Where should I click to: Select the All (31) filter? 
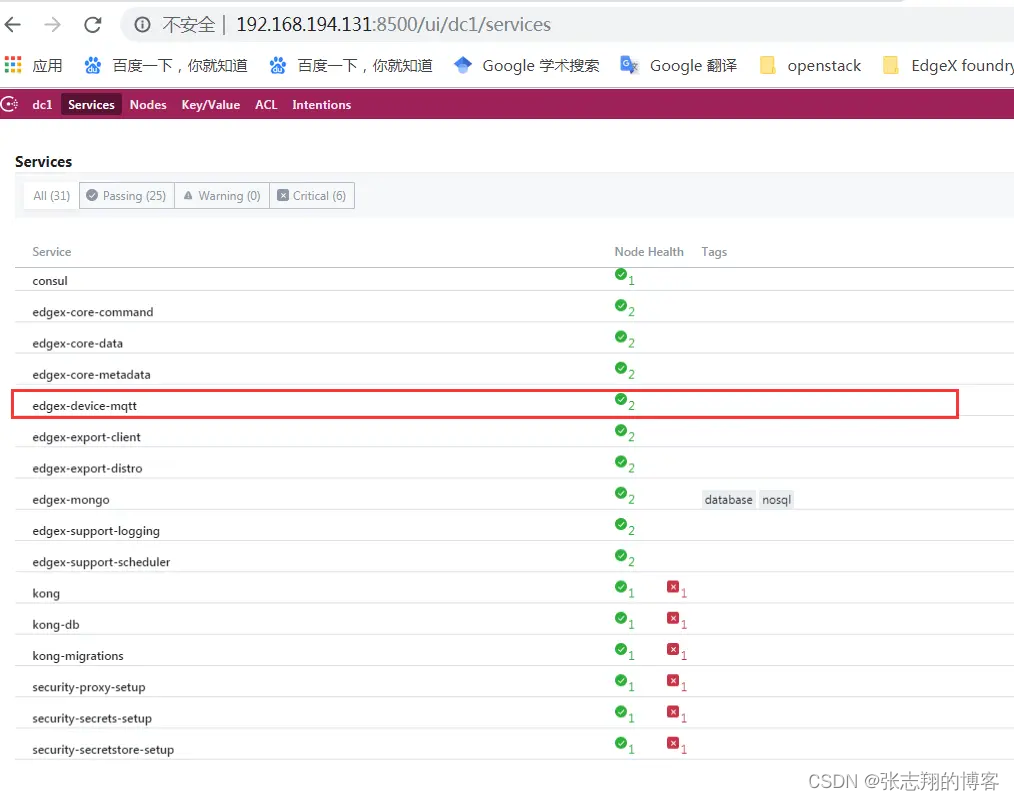coord(50,195)
